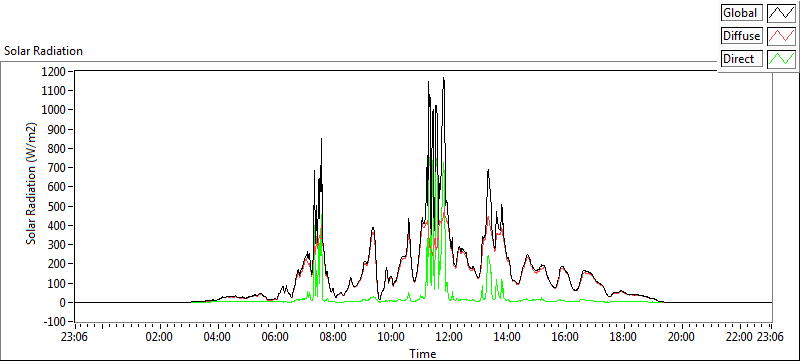Click the Time axis label
800x361 pixels.
(x=422, y=353)
